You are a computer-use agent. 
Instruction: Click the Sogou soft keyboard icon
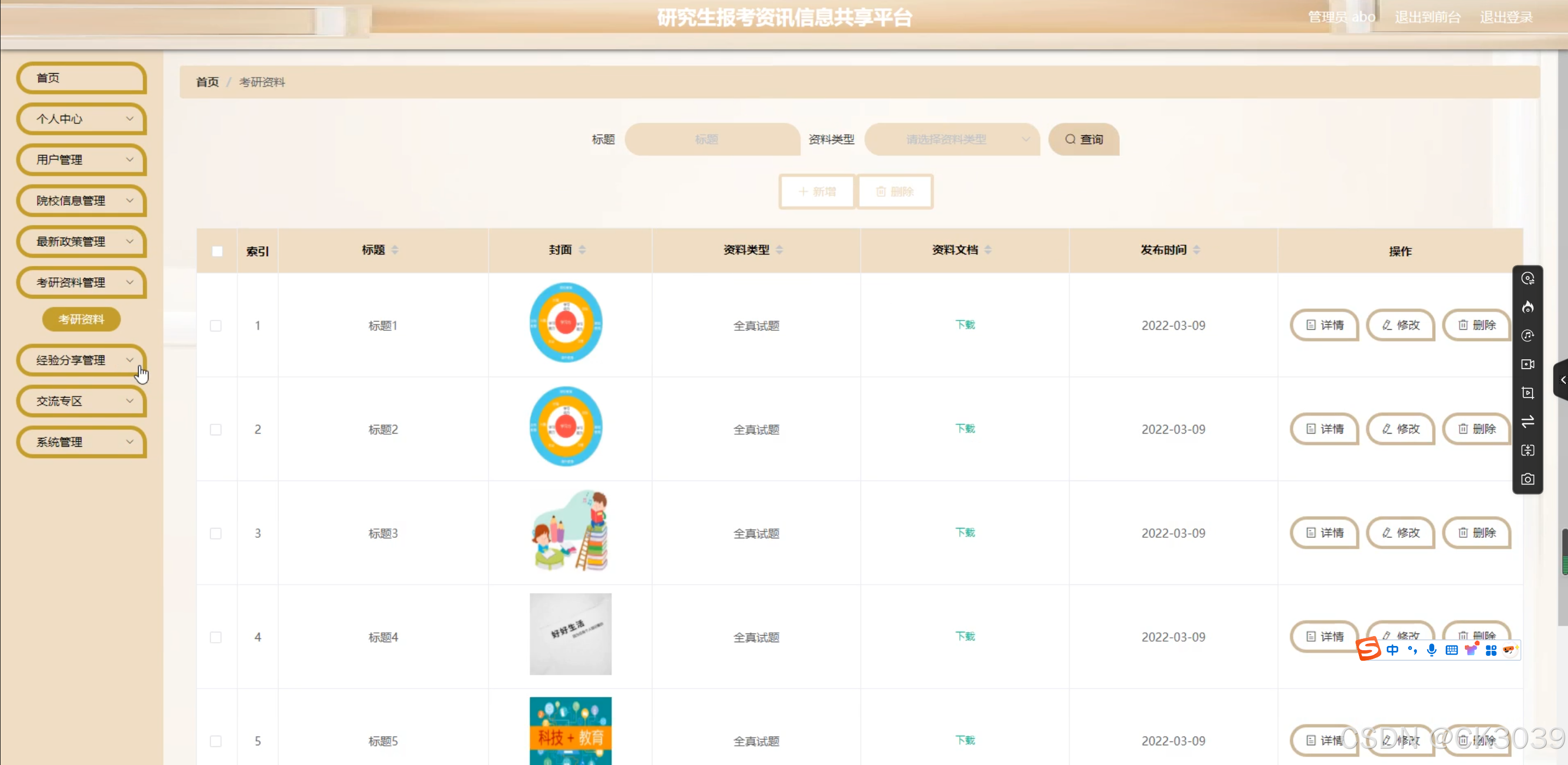pos(1451,650)
